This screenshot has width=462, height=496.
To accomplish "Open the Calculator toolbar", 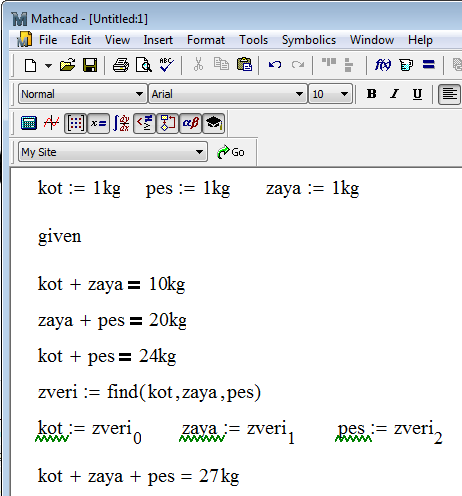I will [29, 123].
